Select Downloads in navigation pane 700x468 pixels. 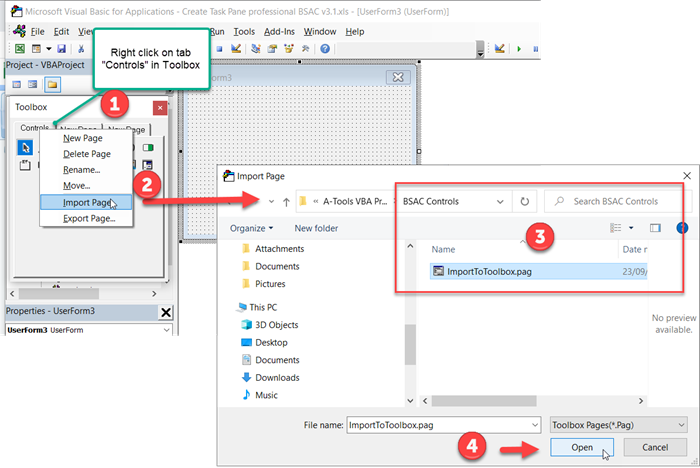(271, 378)
